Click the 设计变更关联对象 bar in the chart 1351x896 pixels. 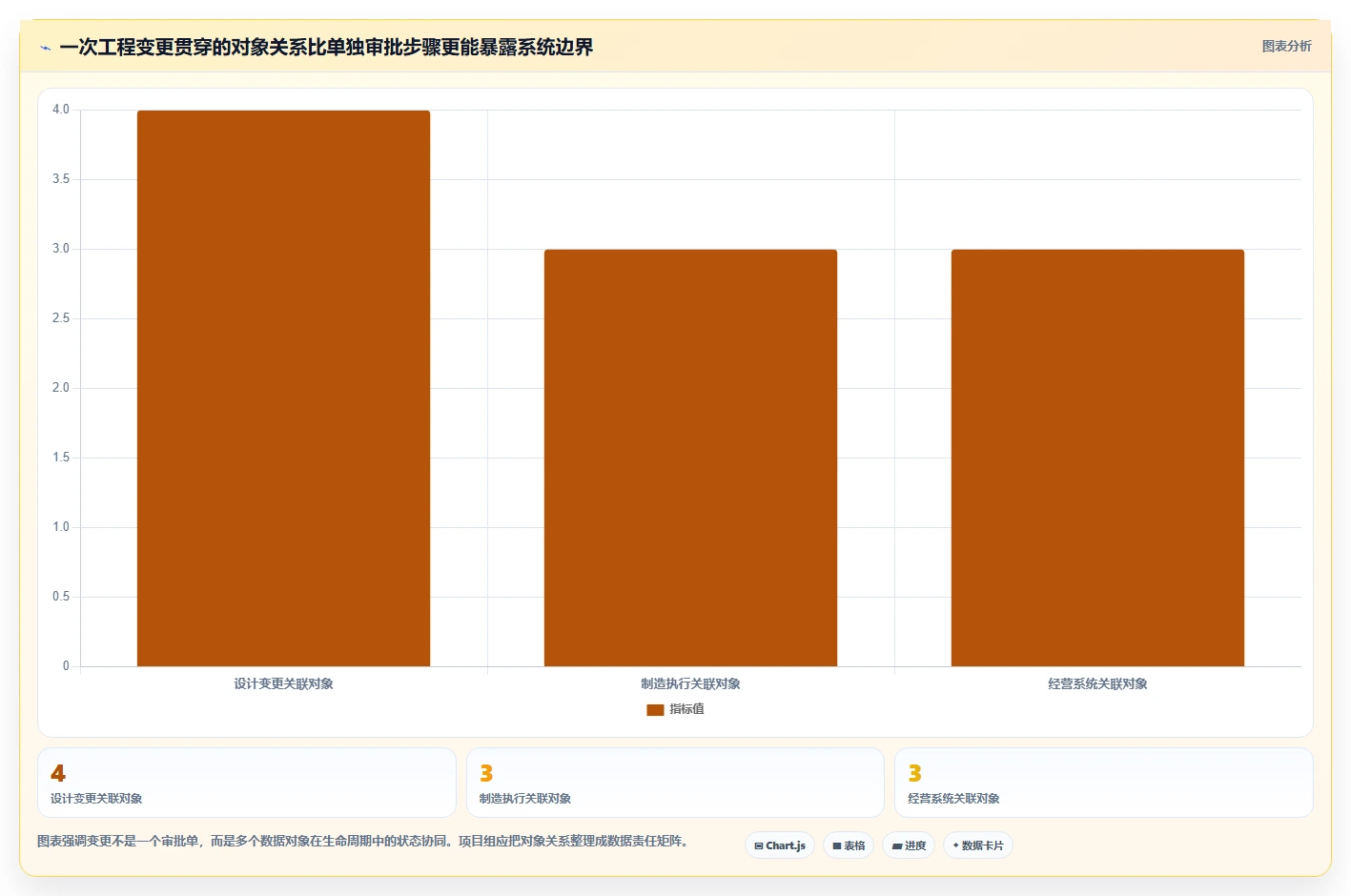point(283,388)
